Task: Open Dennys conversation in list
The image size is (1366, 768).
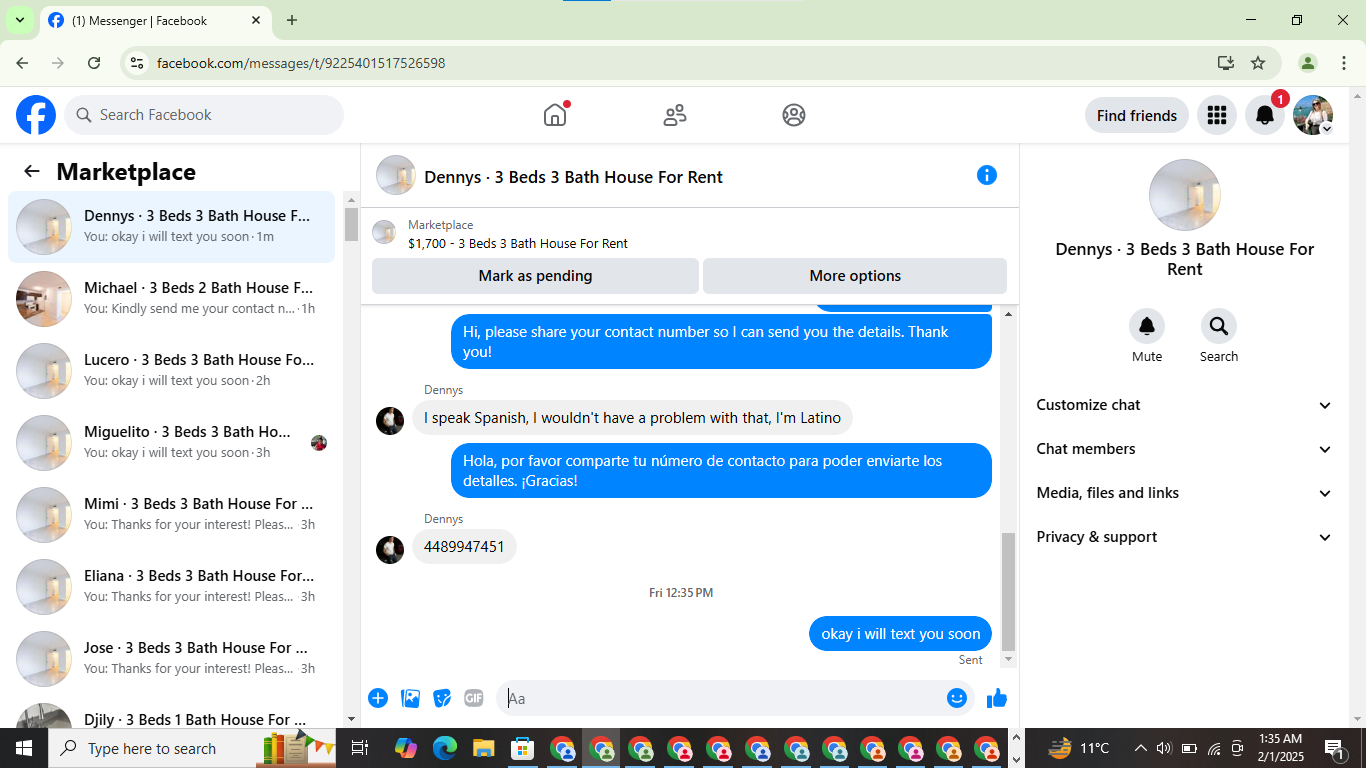Action: point(172,227)
